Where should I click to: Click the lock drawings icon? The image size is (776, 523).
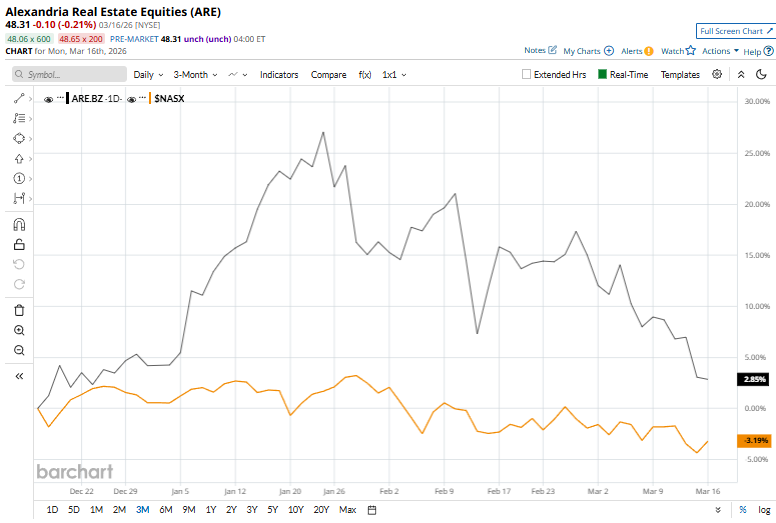pos(19,245)
